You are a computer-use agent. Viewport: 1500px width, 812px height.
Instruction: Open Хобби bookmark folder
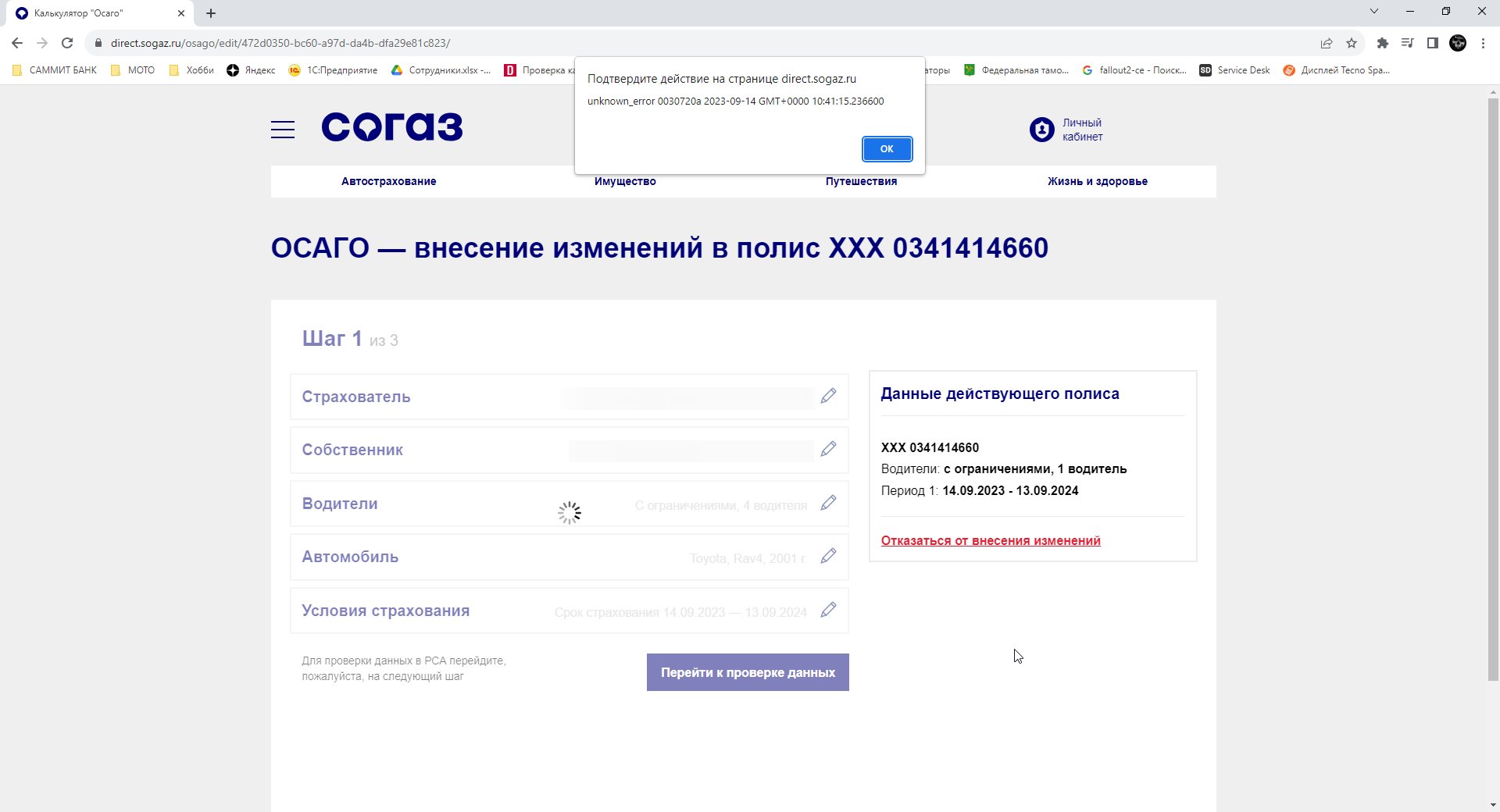[191, 70]
